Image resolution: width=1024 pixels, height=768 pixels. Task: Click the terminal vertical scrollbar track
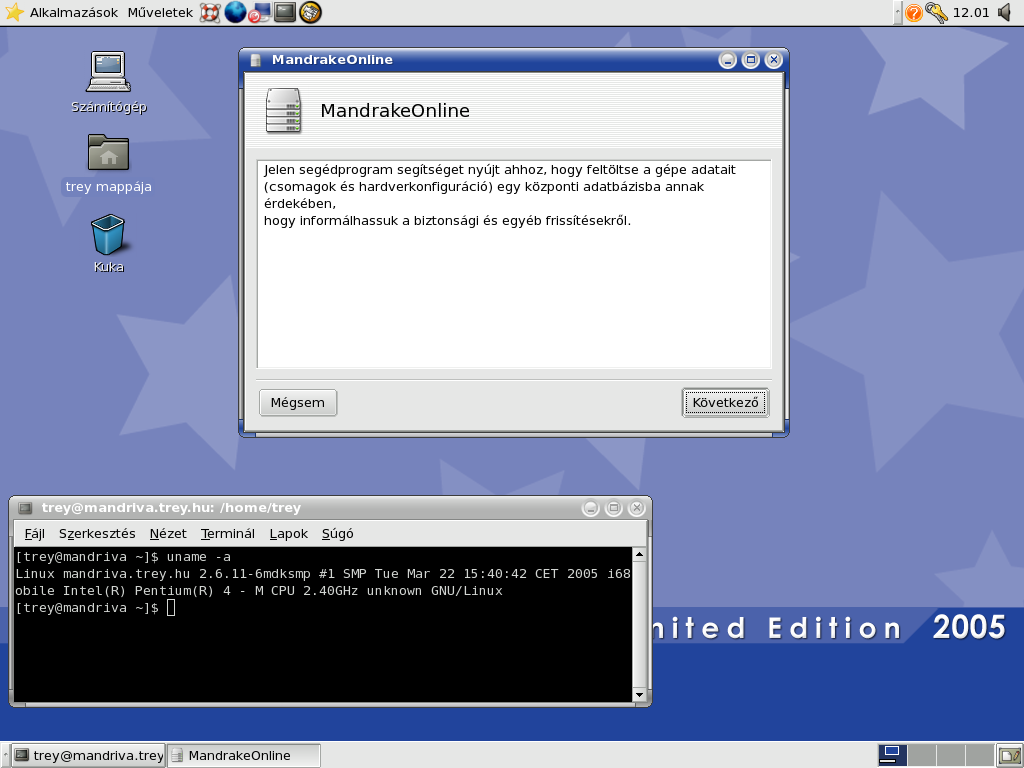(639, 625)
